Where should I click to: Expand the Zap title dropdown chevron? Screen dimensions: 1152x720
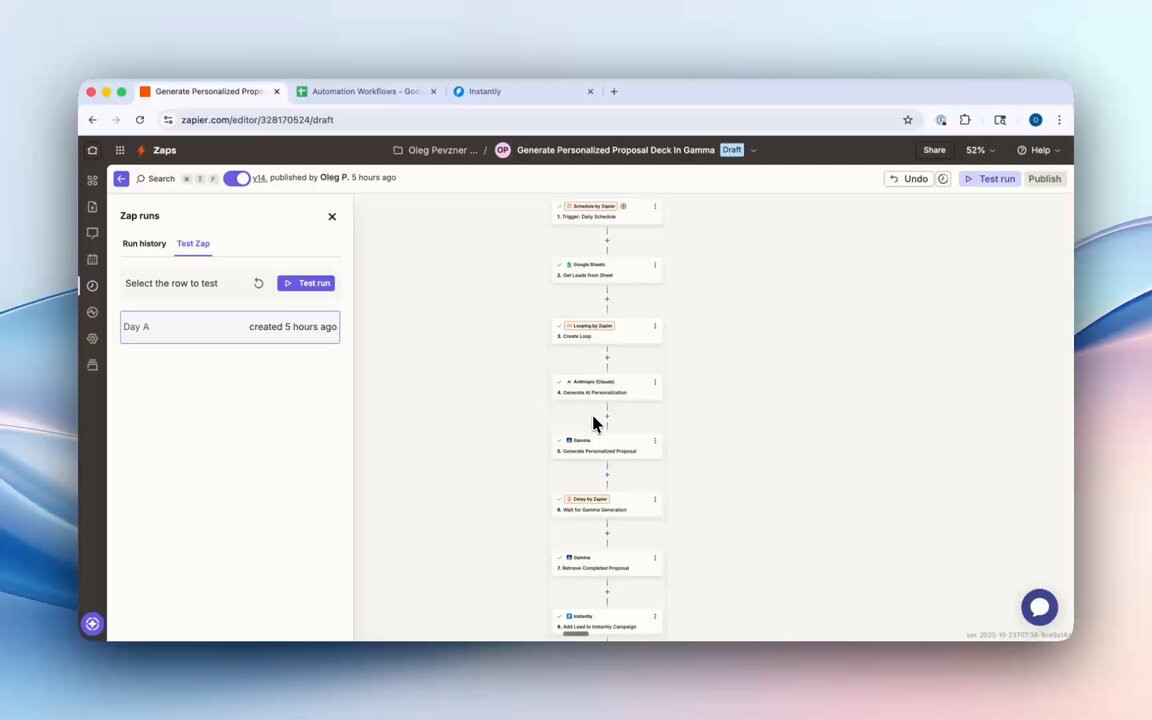754,151
